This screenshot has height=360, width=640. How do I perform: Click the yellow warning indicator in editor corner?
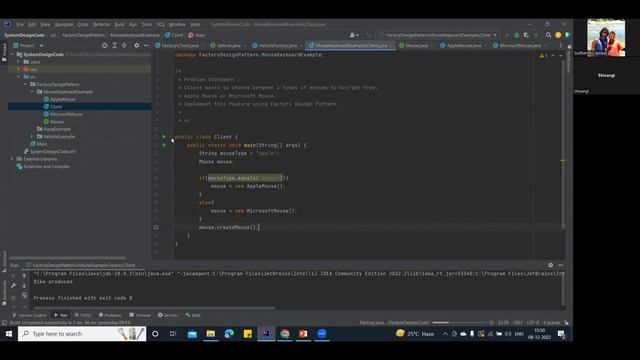543,56
